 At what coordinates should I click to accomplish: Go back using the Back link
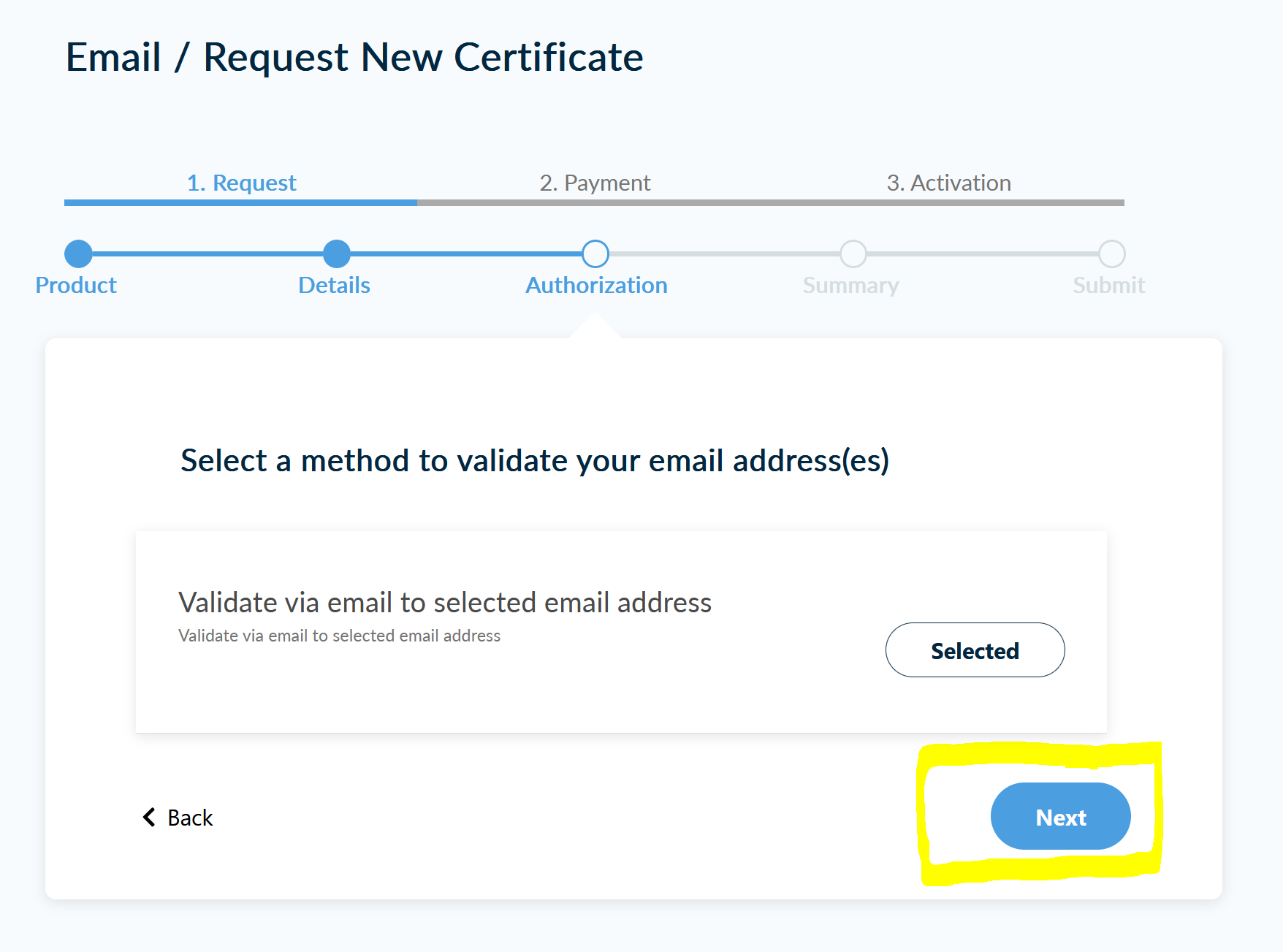[178, 818]
